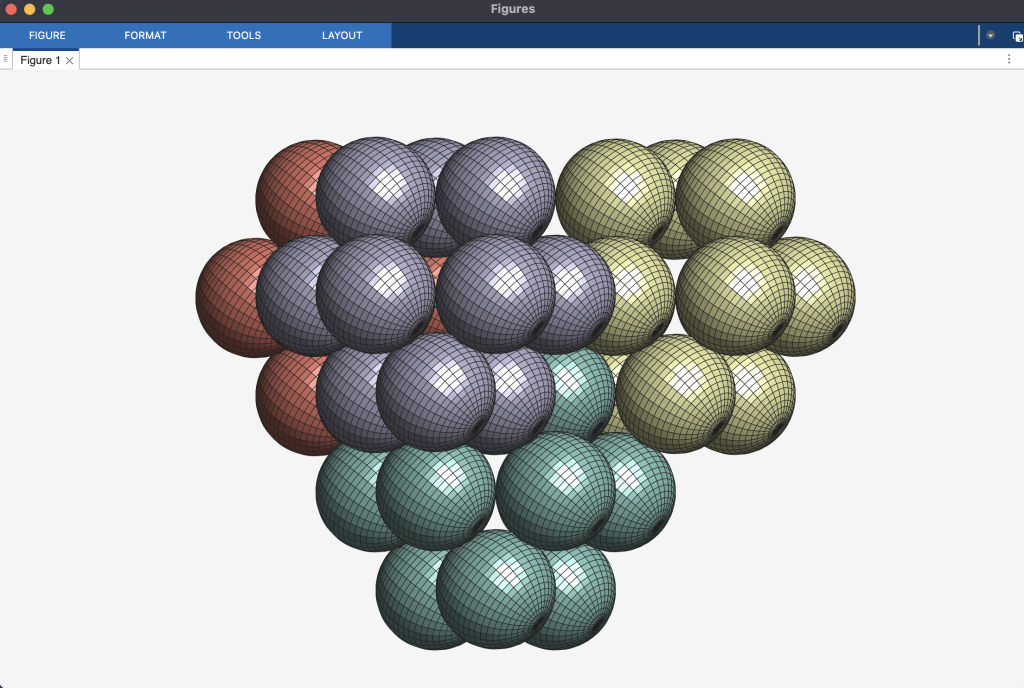This screenshot has height=688, width=1024.
Task: Expand the toolstrip dropdown arrow
Action: (x=990, y=35)
